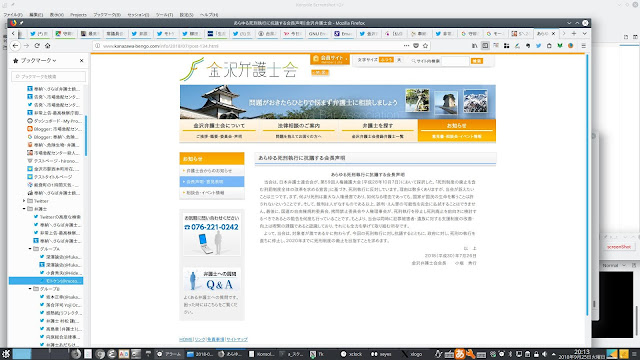
Task: Click the volume speaker tray icon
Action: click(544, 354)
